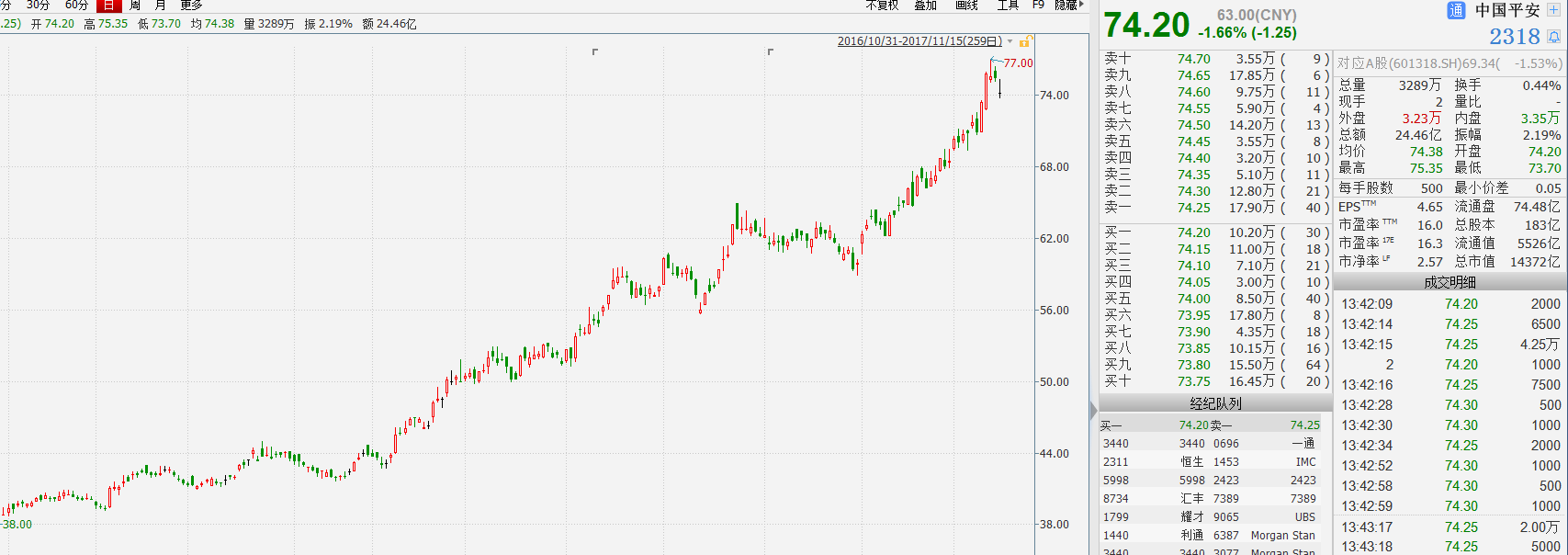Select the 周 weekly chart tab
1568x555 pixels.
(x=135, y=6)
